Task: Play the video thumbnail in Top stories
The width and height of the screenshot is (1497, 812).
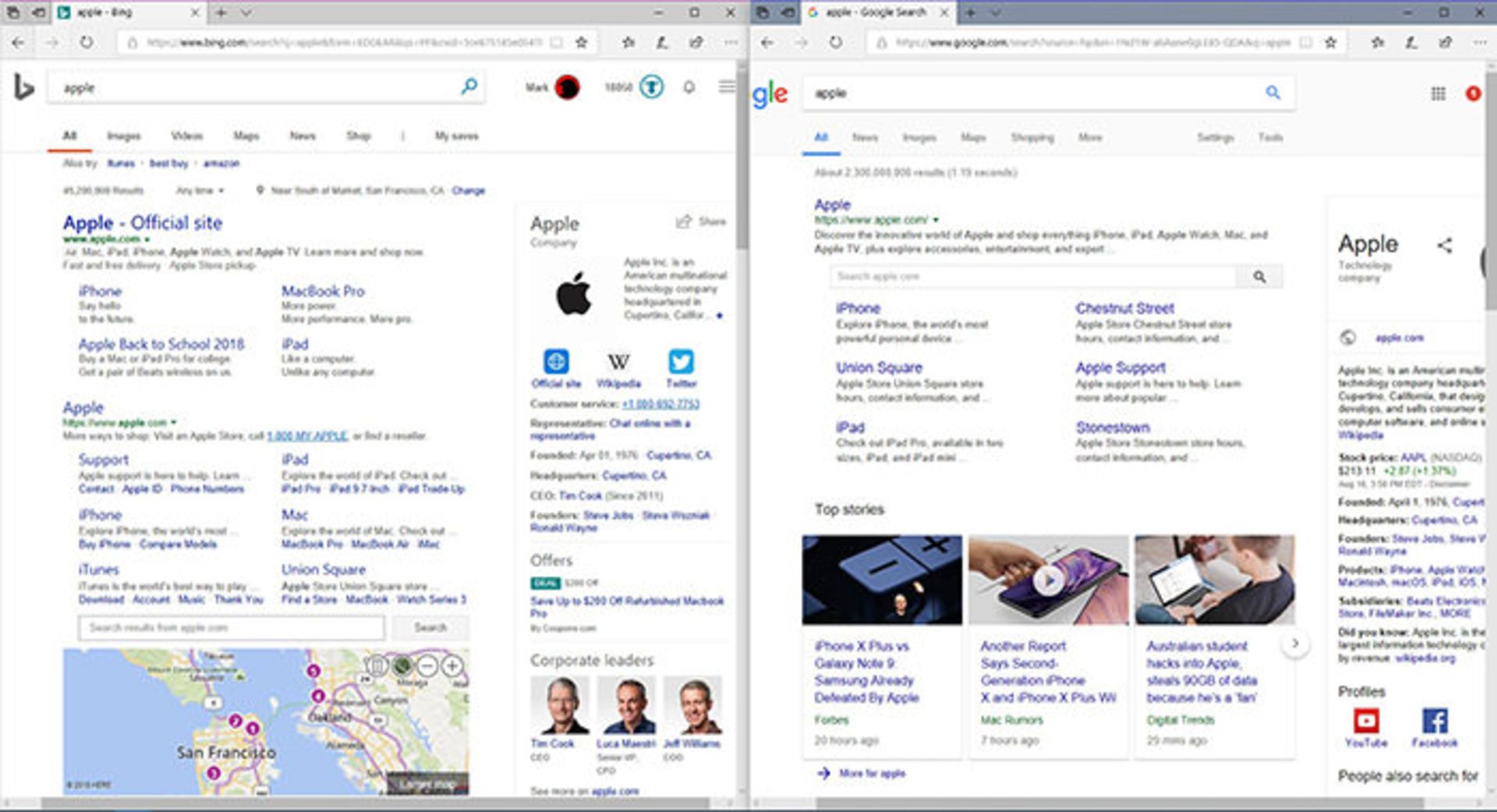Action: point(1048,580)
